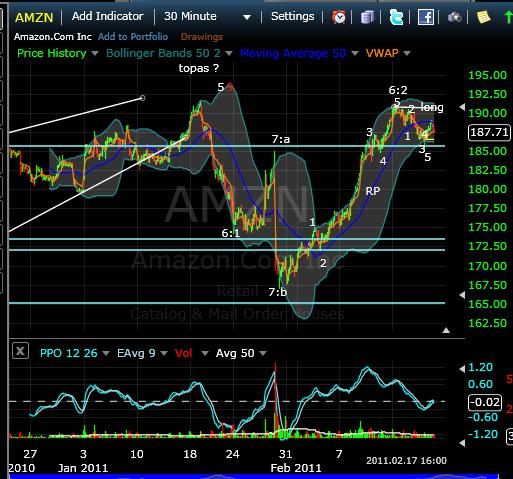Expand Moving Average 50 dropdown arrow
This screenshot has height=479, width=513.
355,53
